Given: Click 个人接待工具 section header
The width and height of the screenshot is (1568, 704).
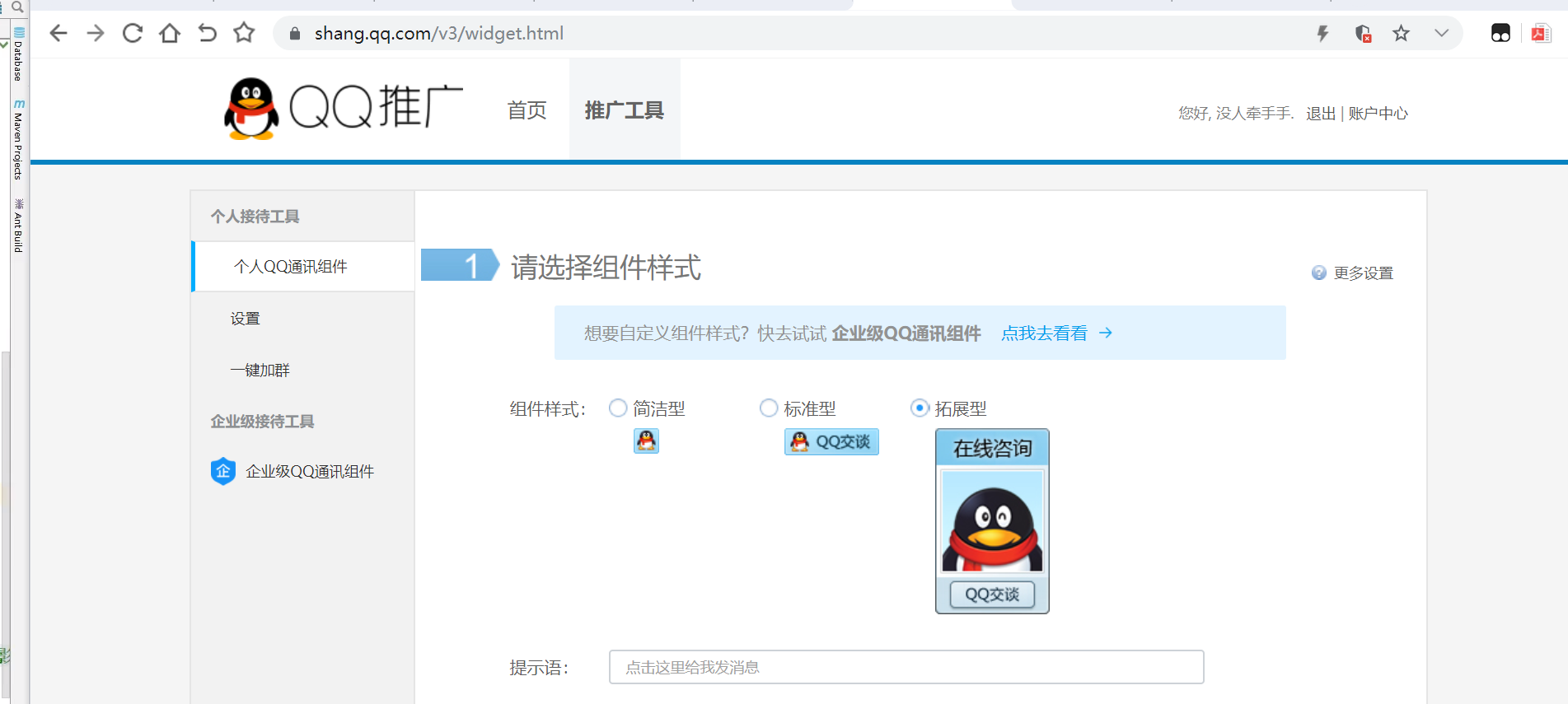Looking at the screenshot, I should [x=255, y=217].
